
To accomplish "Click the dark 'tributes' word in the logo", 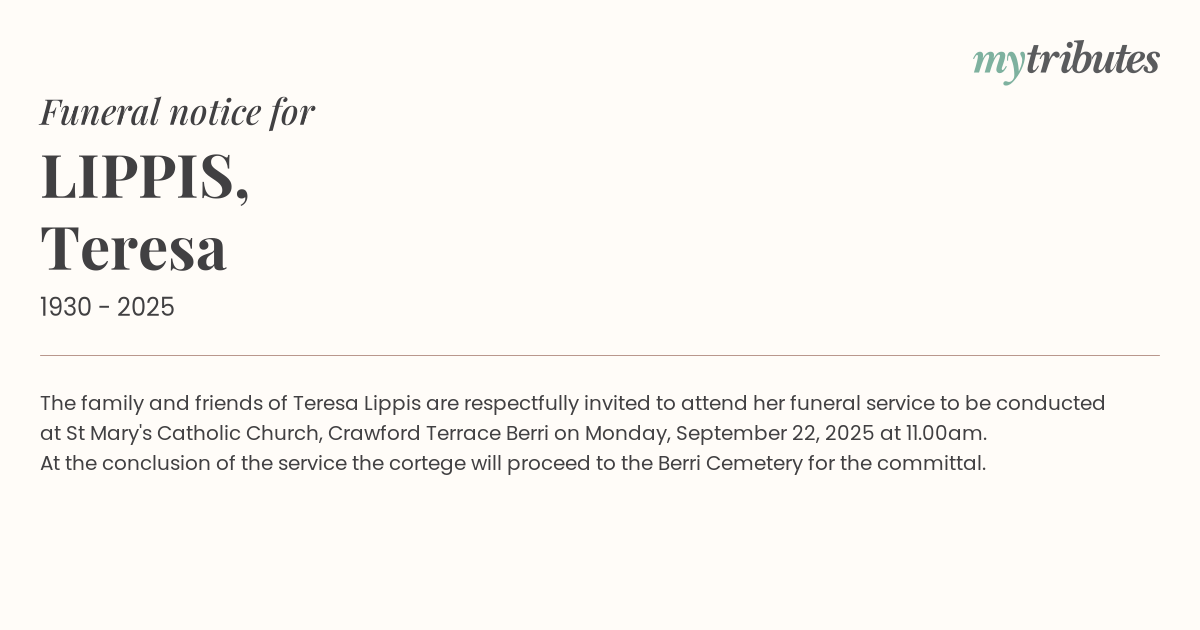I will [1092, 59].
